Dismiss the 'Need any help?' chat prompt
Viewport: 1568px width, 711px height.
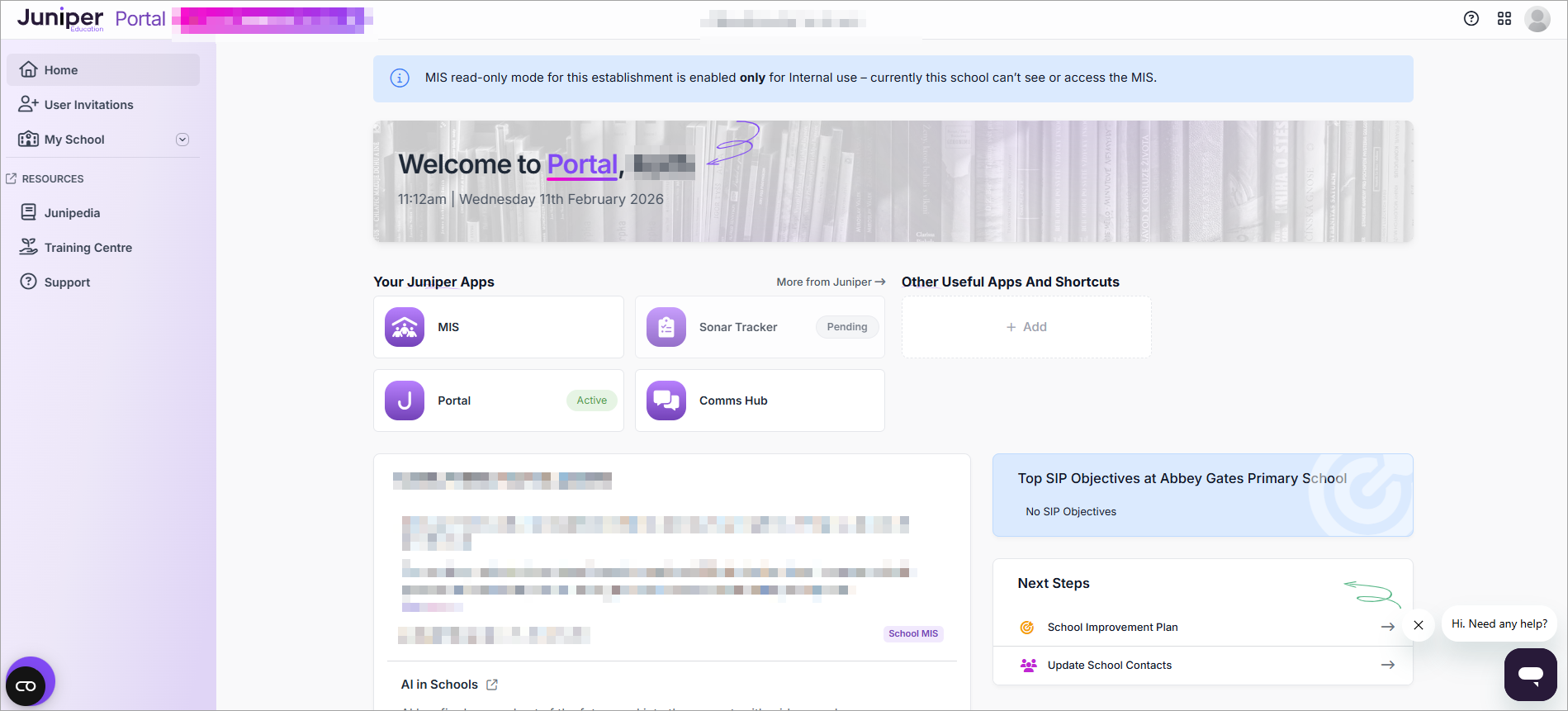[x=1418, y=625]
